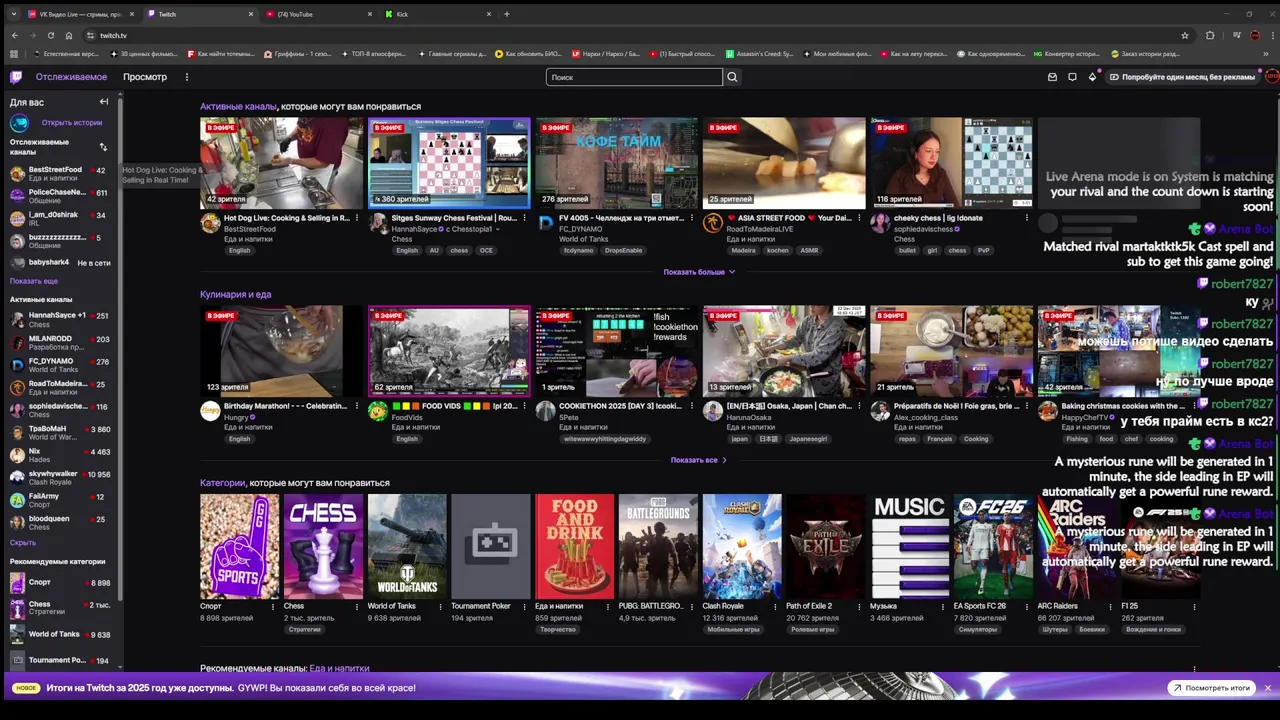Open a new browser tab with plus

pyautogui.click(x=507, y=14)
